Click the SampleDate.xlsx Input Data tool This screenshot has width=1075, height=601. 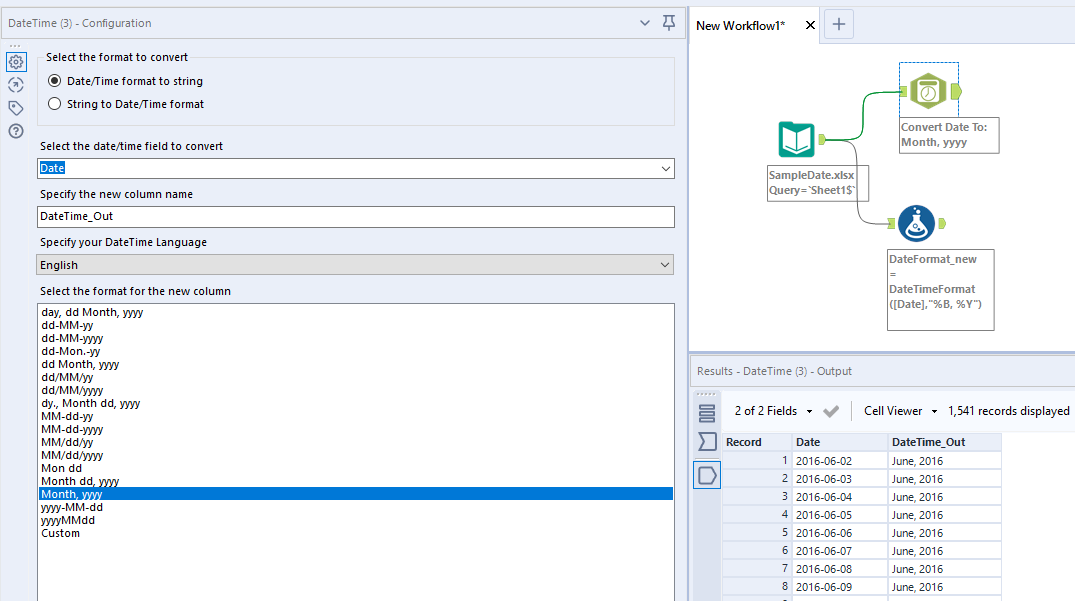pos(796,142)
